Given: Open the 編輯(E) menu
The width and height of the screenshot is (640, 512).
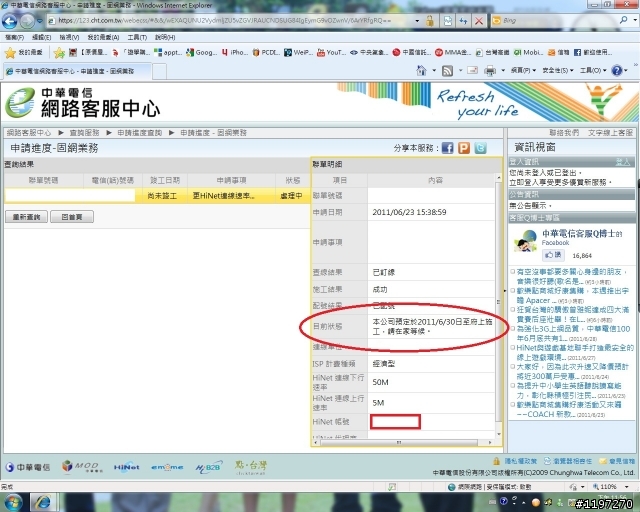Looking at the screenshot, I should (41, 37).
